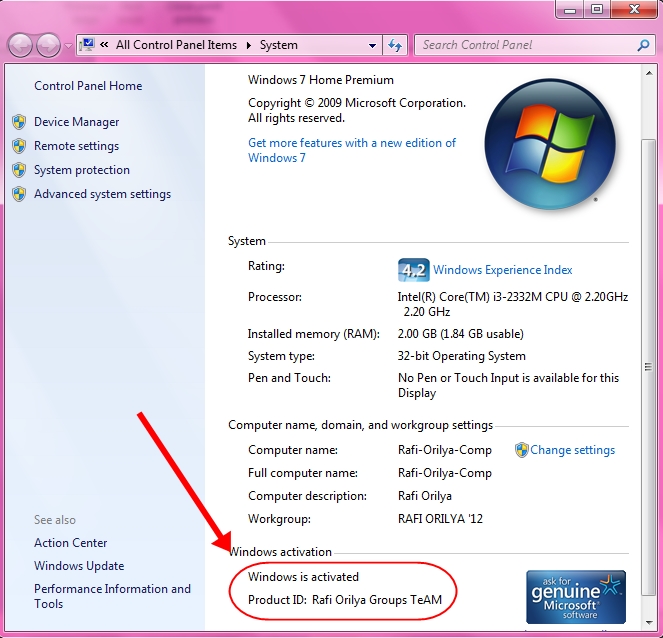
Task: Select System breadcrumb in address bar
Action: [x=279, y=45]
